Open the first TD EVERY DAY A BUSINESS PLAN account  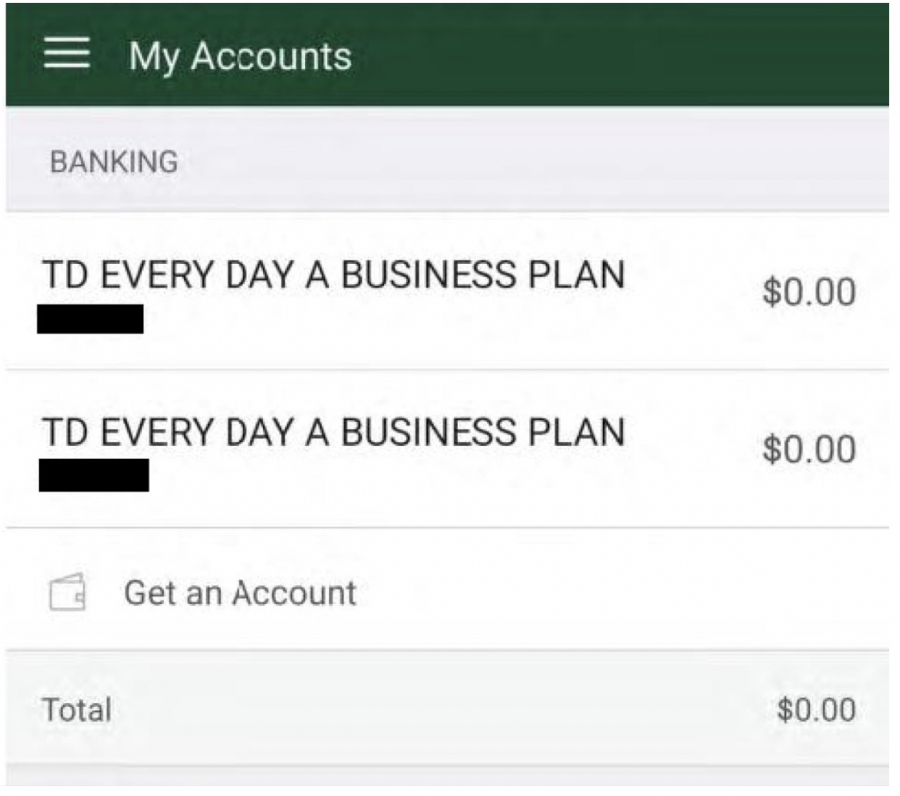tap(333, 275)
